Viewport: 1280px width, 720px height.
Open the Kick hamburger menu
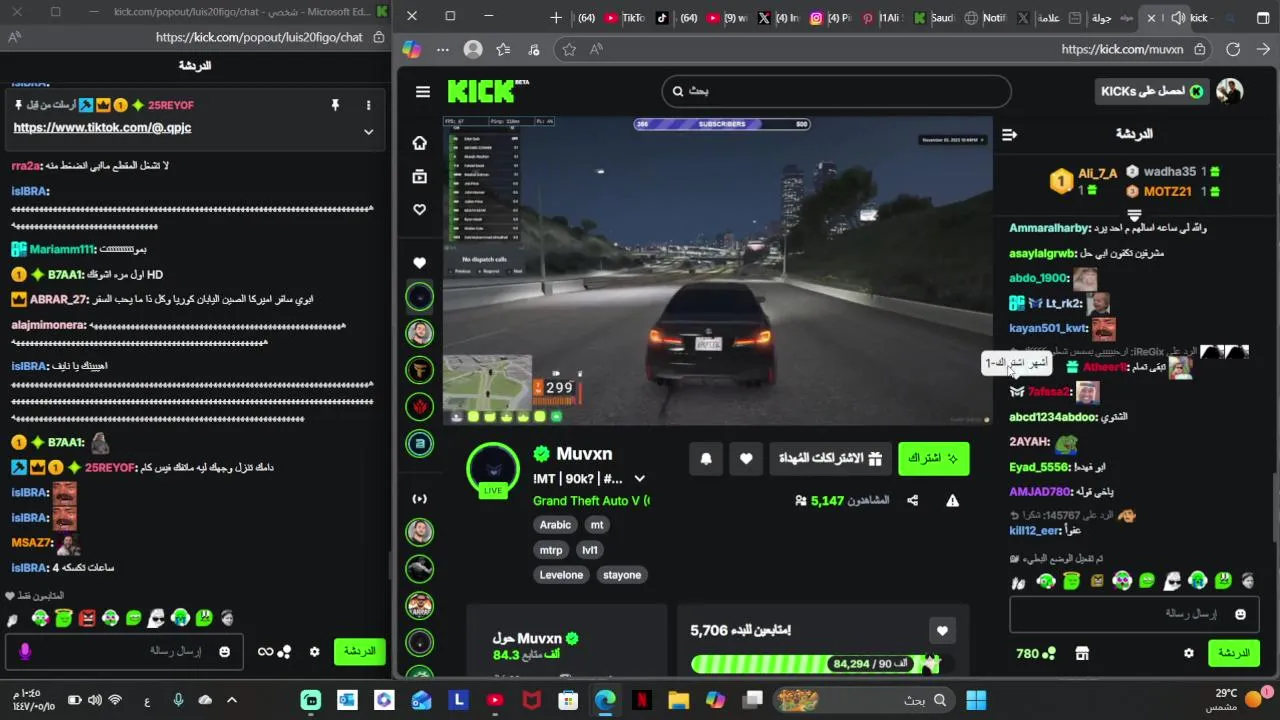(x=423, y=92)
